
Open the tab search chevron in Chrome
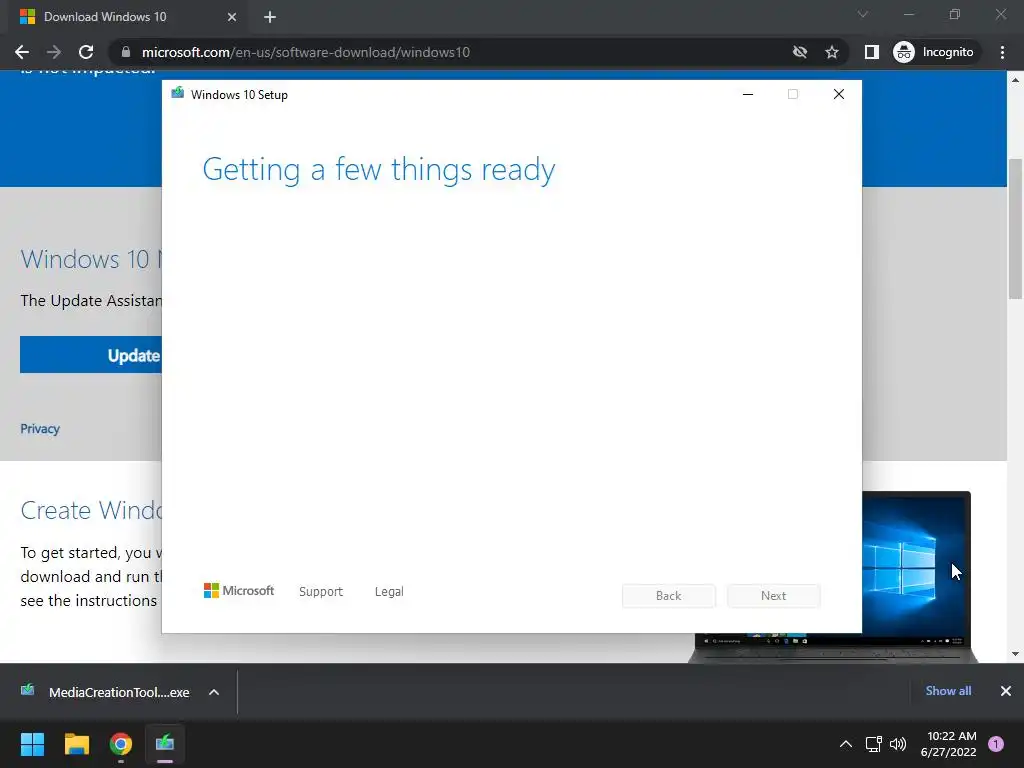click(863, 14)
